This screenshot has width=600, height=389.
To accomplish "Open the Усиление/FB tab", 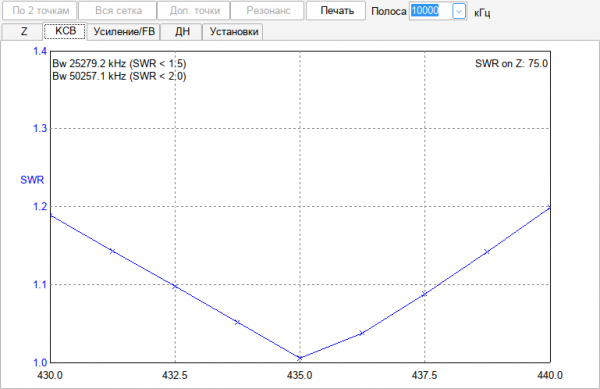I will pos(124,31).
